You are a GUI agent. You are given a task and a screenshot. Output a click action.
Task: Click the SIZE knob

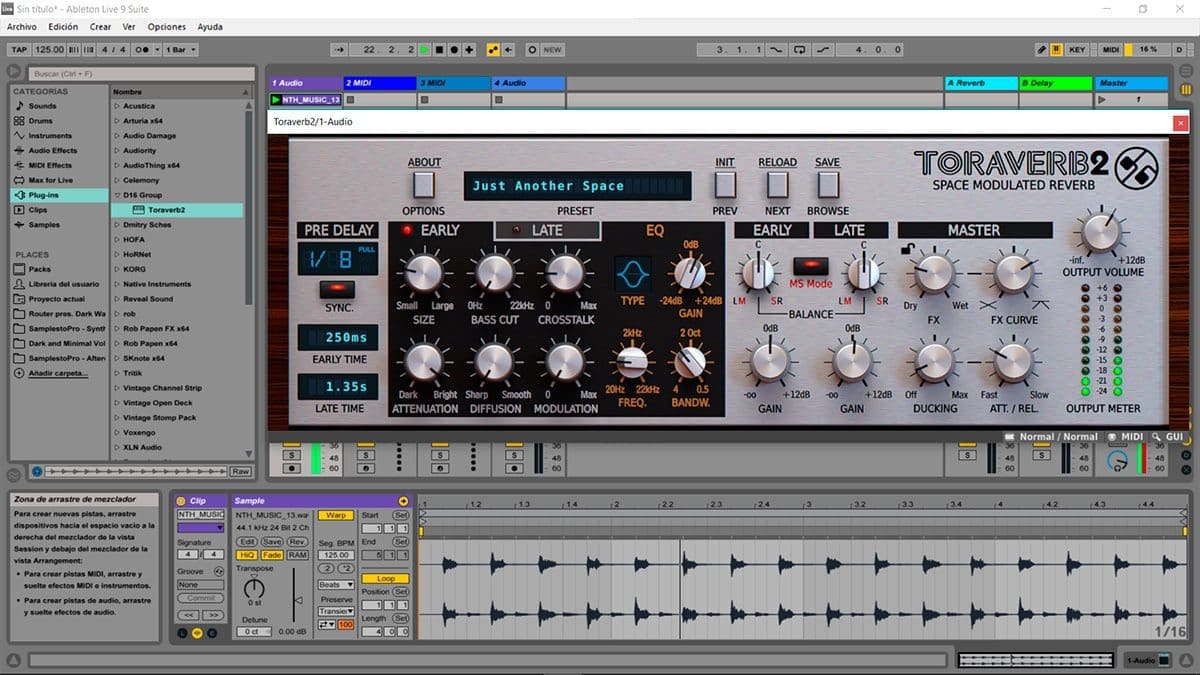pos(423,272)
